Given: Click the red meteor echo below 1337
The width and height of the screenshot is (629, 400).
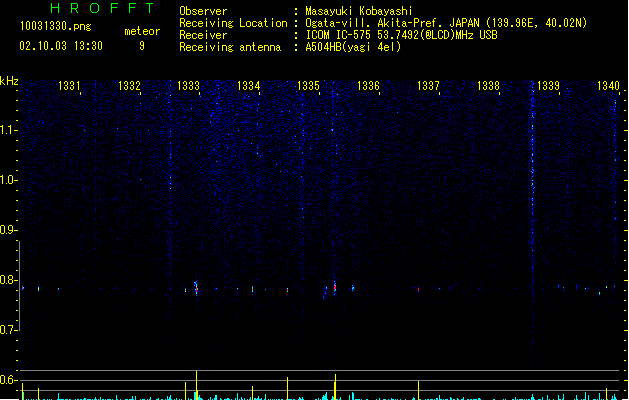Looking at the screenshot, I should pyautogui.click(x=418, y=289).
